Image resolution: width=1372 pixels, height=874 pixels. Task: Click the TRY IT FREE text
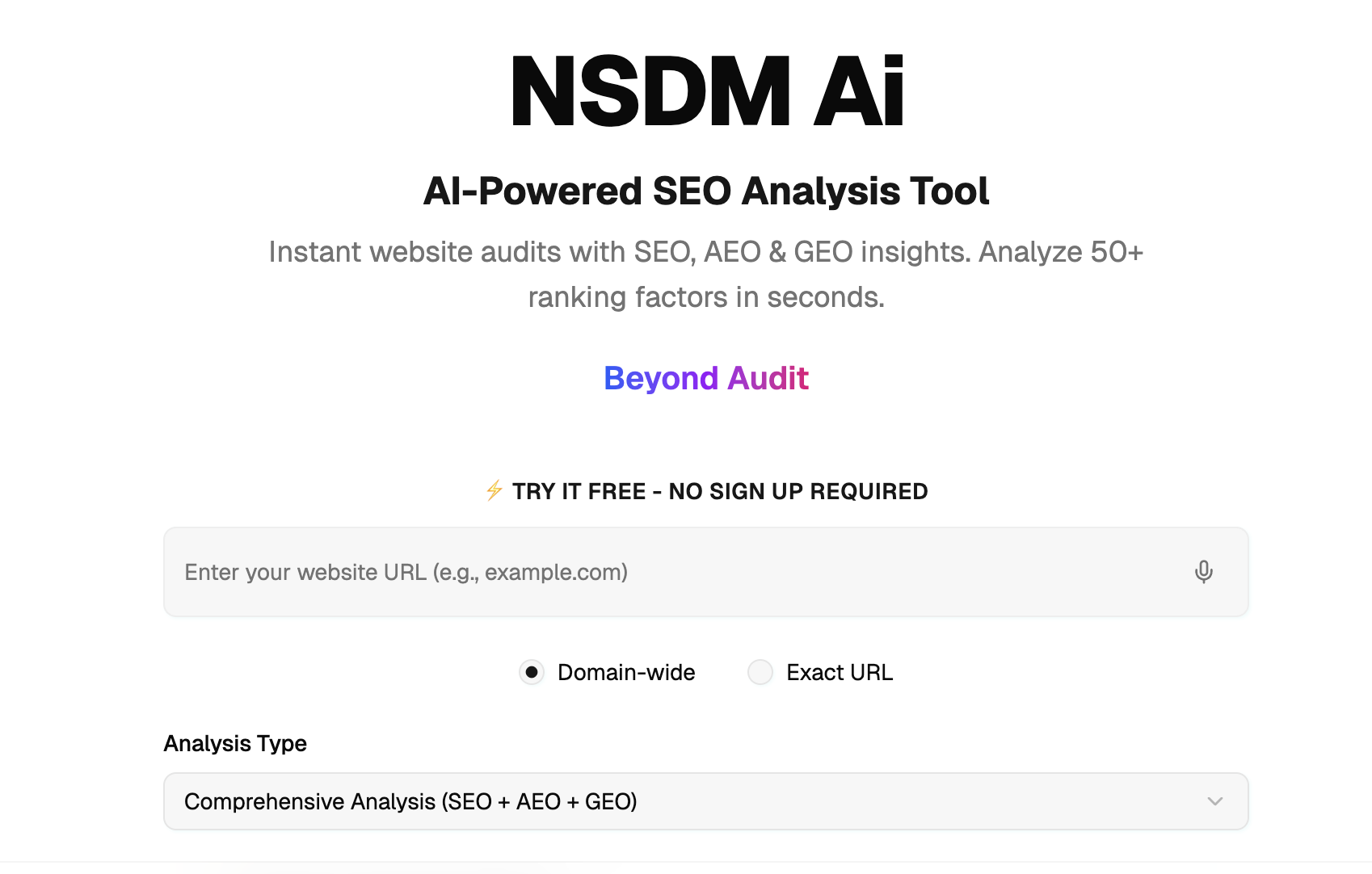719,490
